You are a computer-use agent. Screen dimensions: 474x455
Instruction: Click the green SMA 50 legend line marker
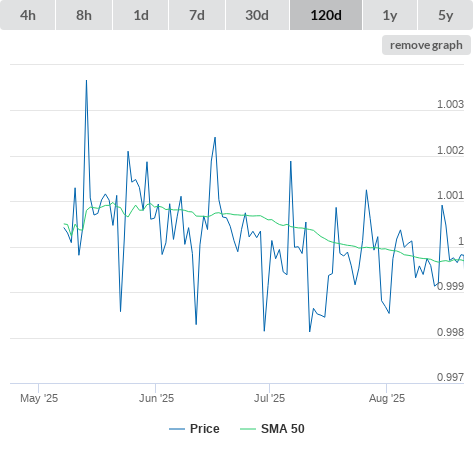click(248, 429)
